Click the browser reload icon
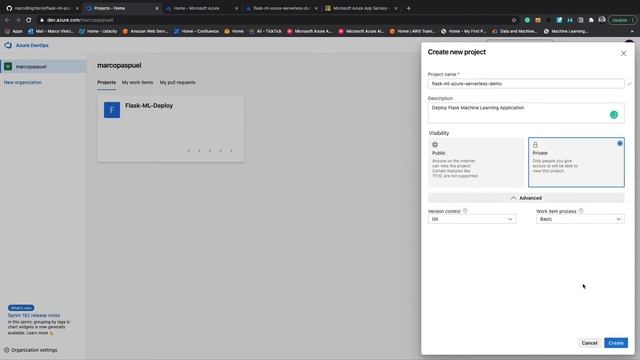640x360 pixels. pyautogui.click(x=29, y=20)
